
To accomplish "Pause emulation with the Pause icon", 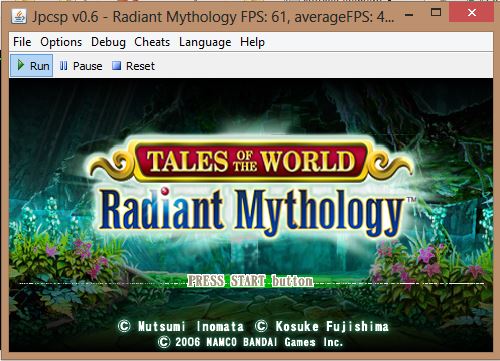I will pyautogui.click(x=63, y=66).
